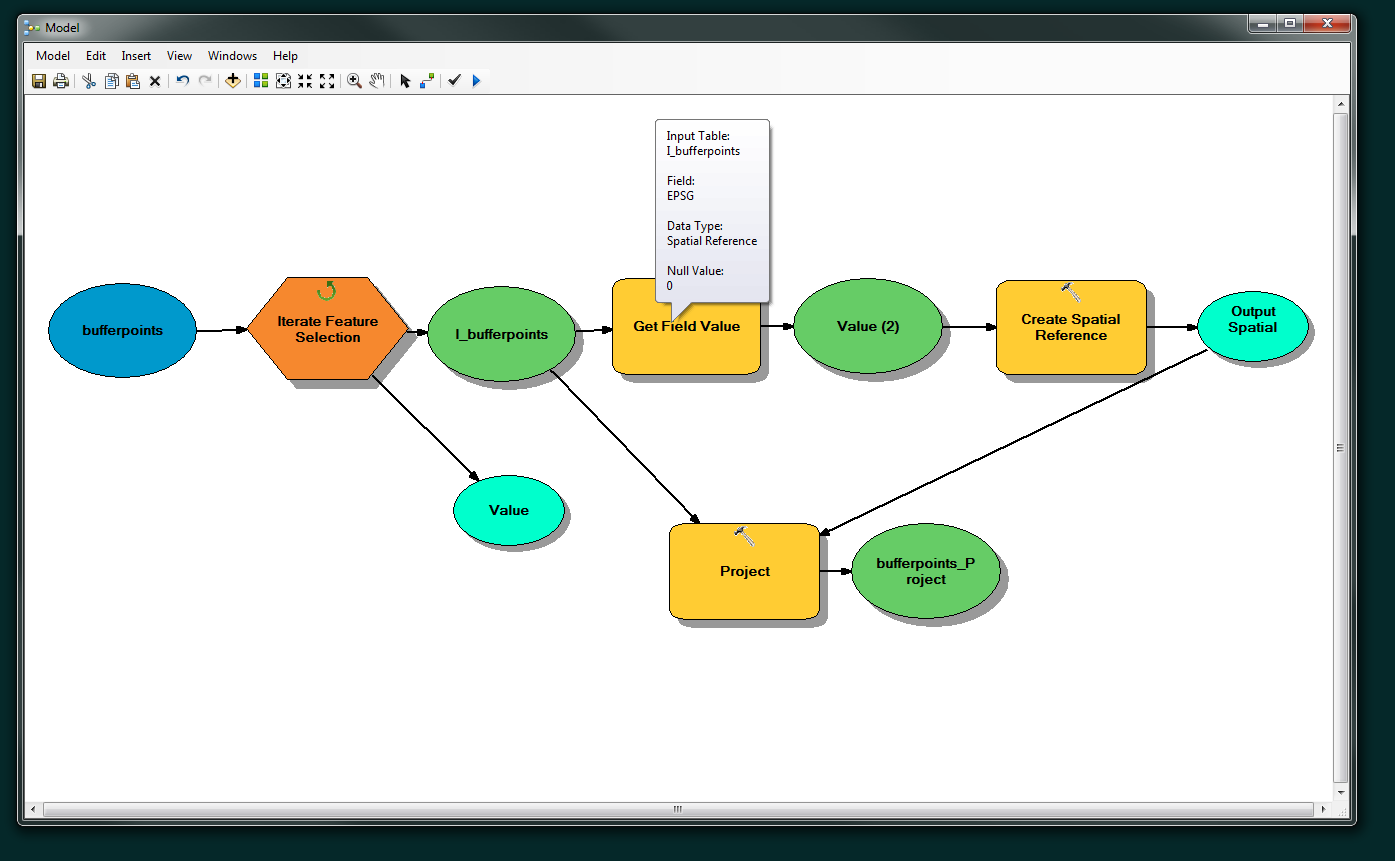Click the horizontal scrollbar thumb
Viewport: 1395px width, 861px height.
[x=678, y=809]
